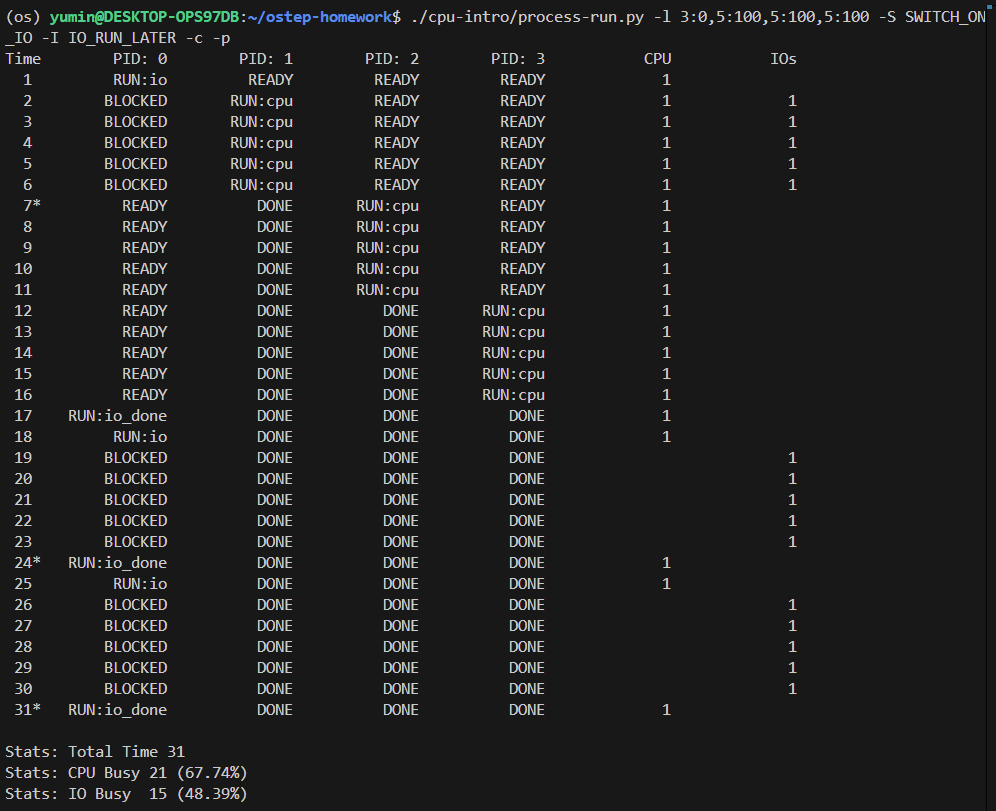Click BLOCKED in time row 30
This screenshot has height=811, width=996.
click(x=135, y=688)
